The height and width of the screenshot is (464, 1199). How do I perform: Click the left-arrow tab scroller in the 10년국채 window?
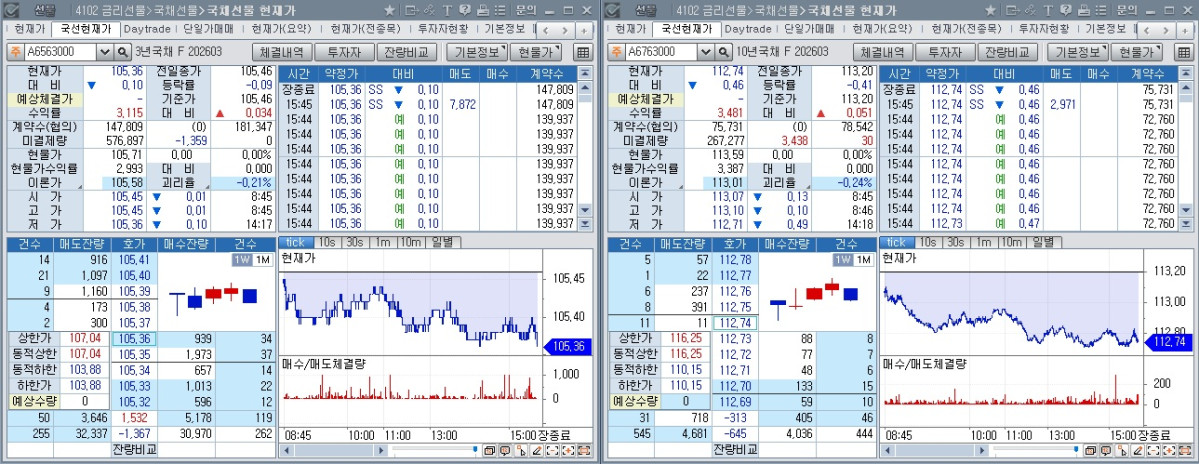1145,30
